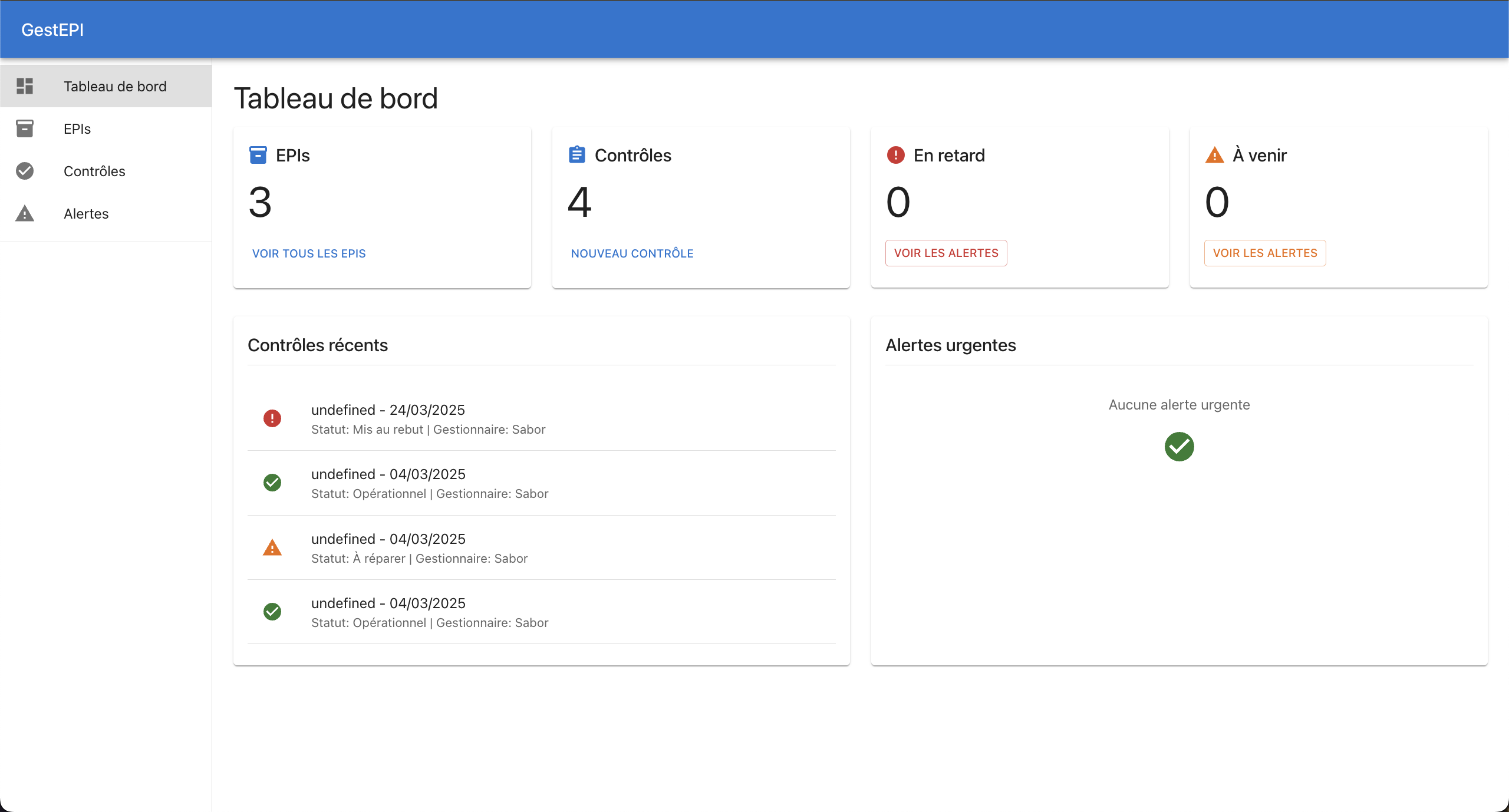
Task: Click the Contrôles clipboard card icon
Action: (576, 155)
